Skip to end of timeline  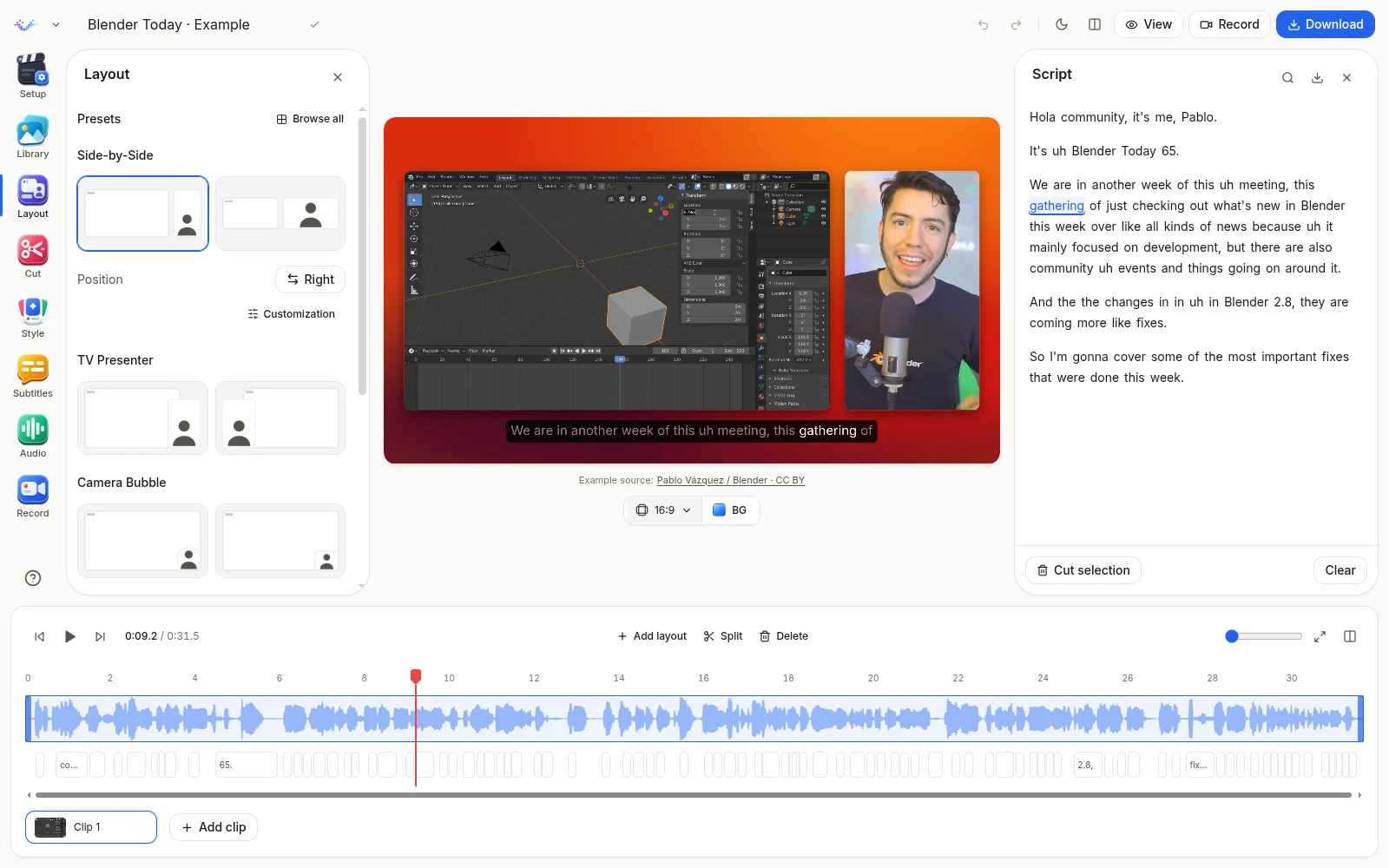(x=101, y=636)
